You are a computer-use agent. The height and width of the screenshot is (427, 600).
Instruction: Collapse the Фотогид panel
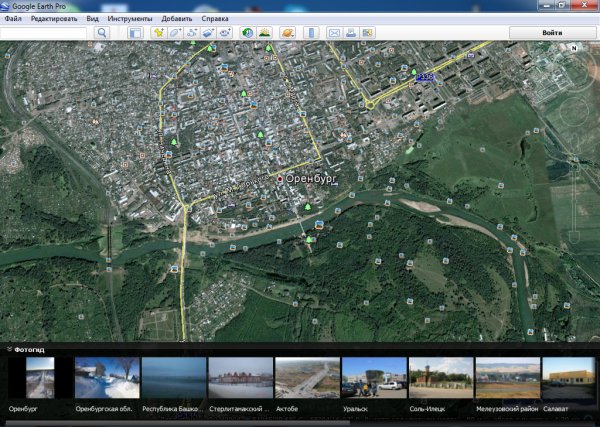(9, 349)
